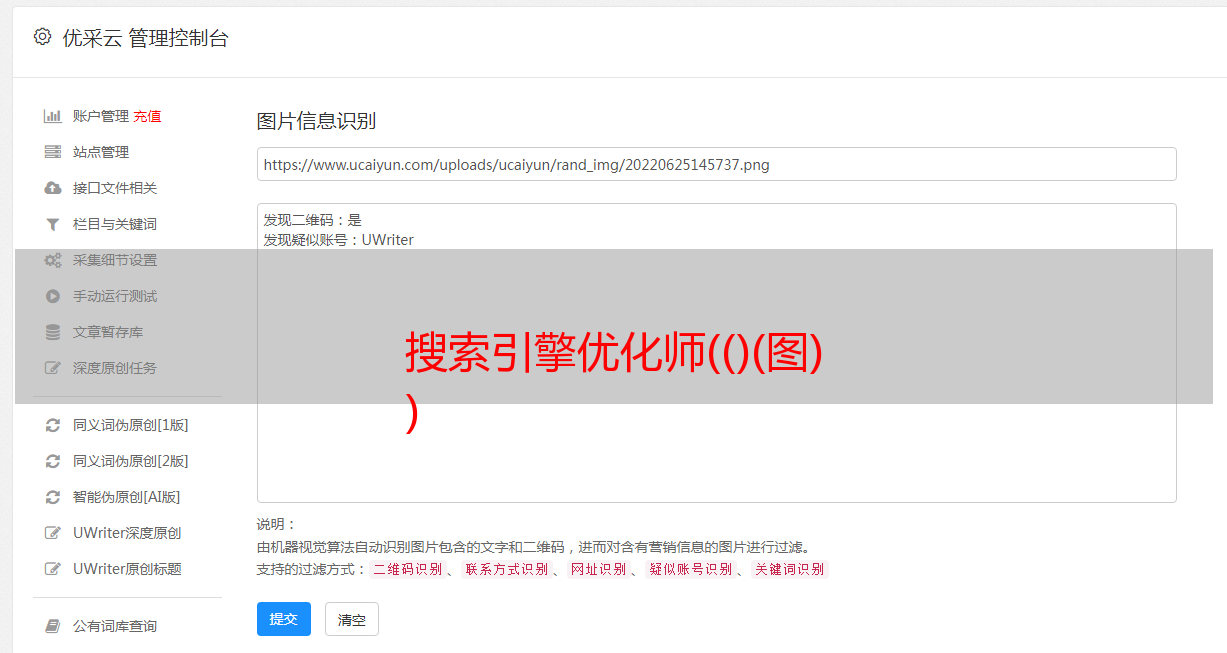Click the edit icon beside UWriter原创标题
Viewport: 1227px width, 653px height.
[x=53, y=569]
